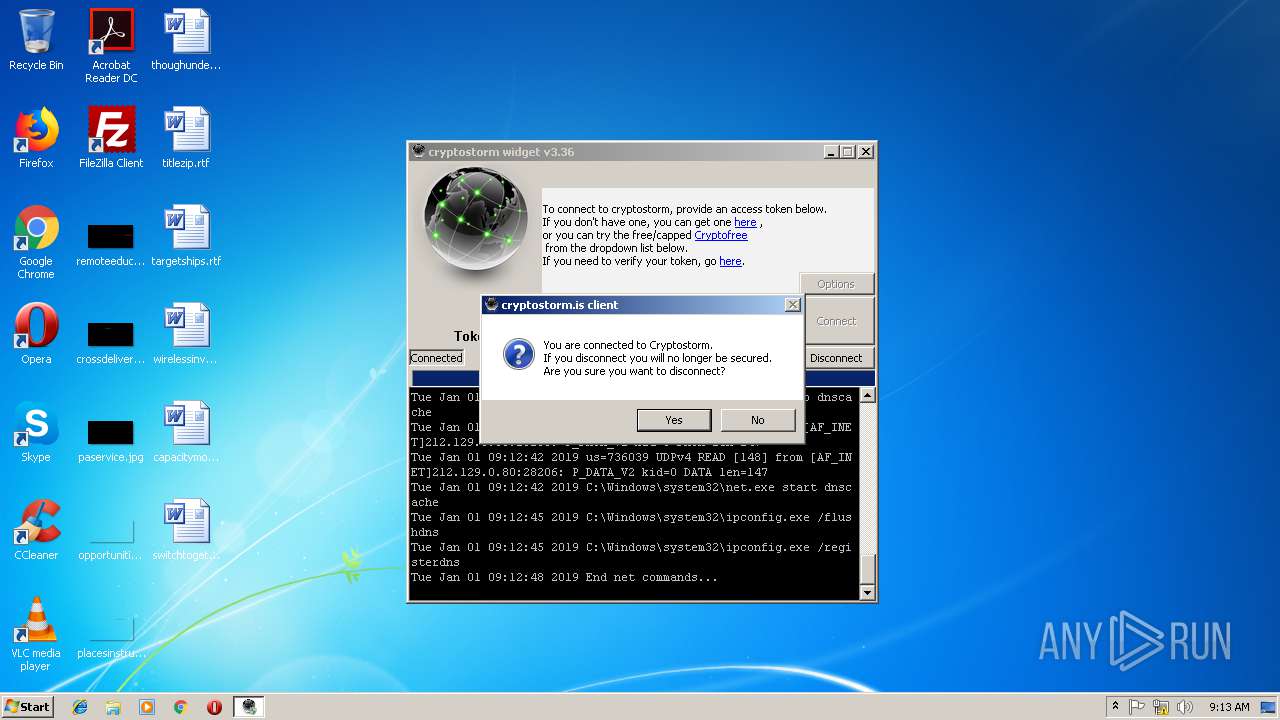The width and height of the screenshot is (1280, 720).
Task: Switch to cryptostorm widget taskbar button
Action: click(248, 707)
